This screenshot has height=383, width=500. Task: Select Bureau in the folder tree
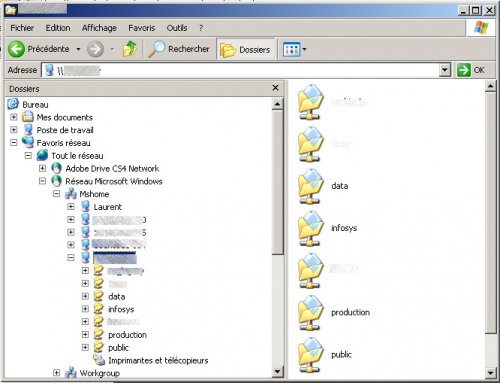[35, 105]
